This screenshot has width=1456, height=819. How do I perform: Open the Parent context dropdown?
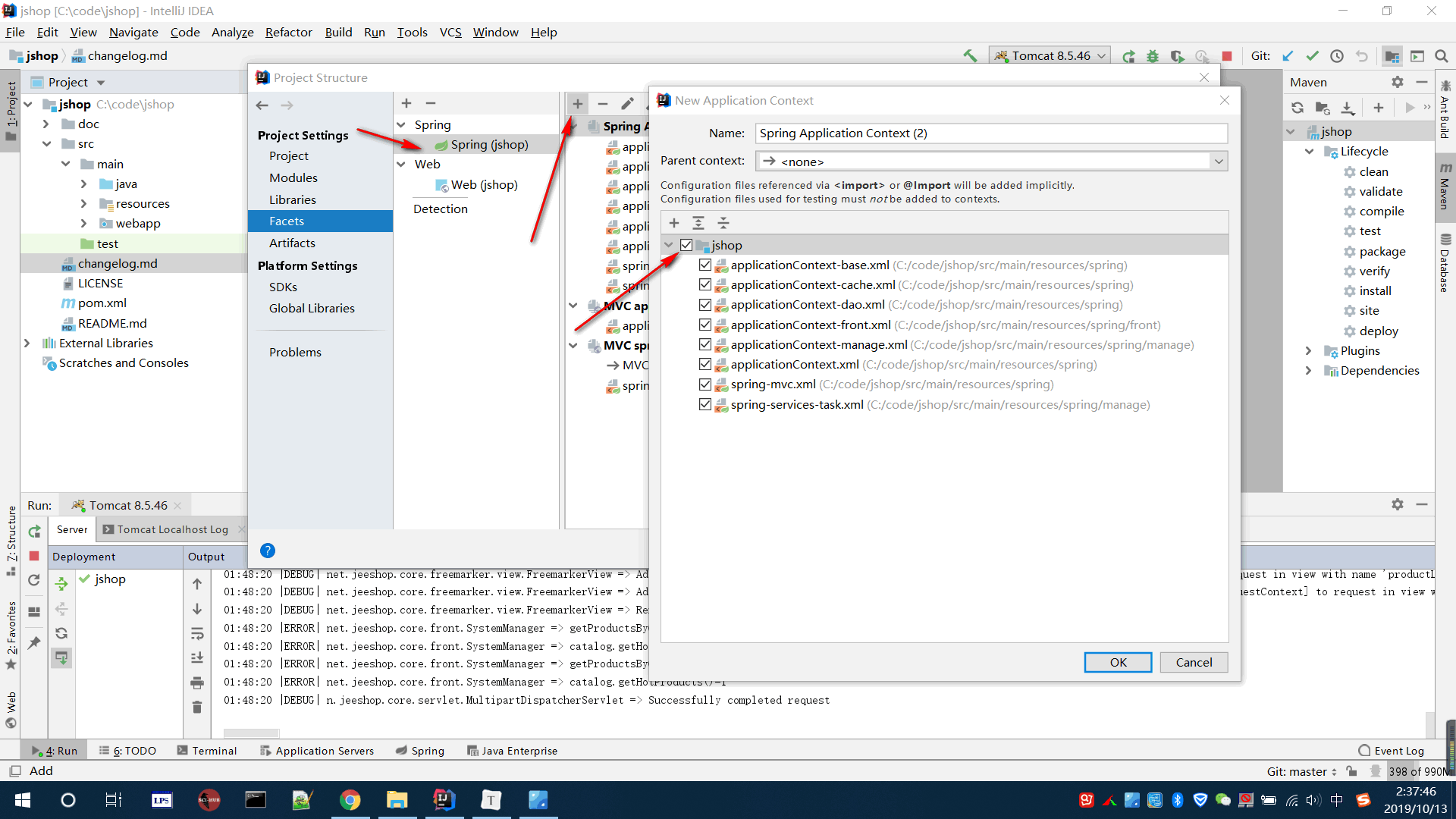[x=1218, y=161]
